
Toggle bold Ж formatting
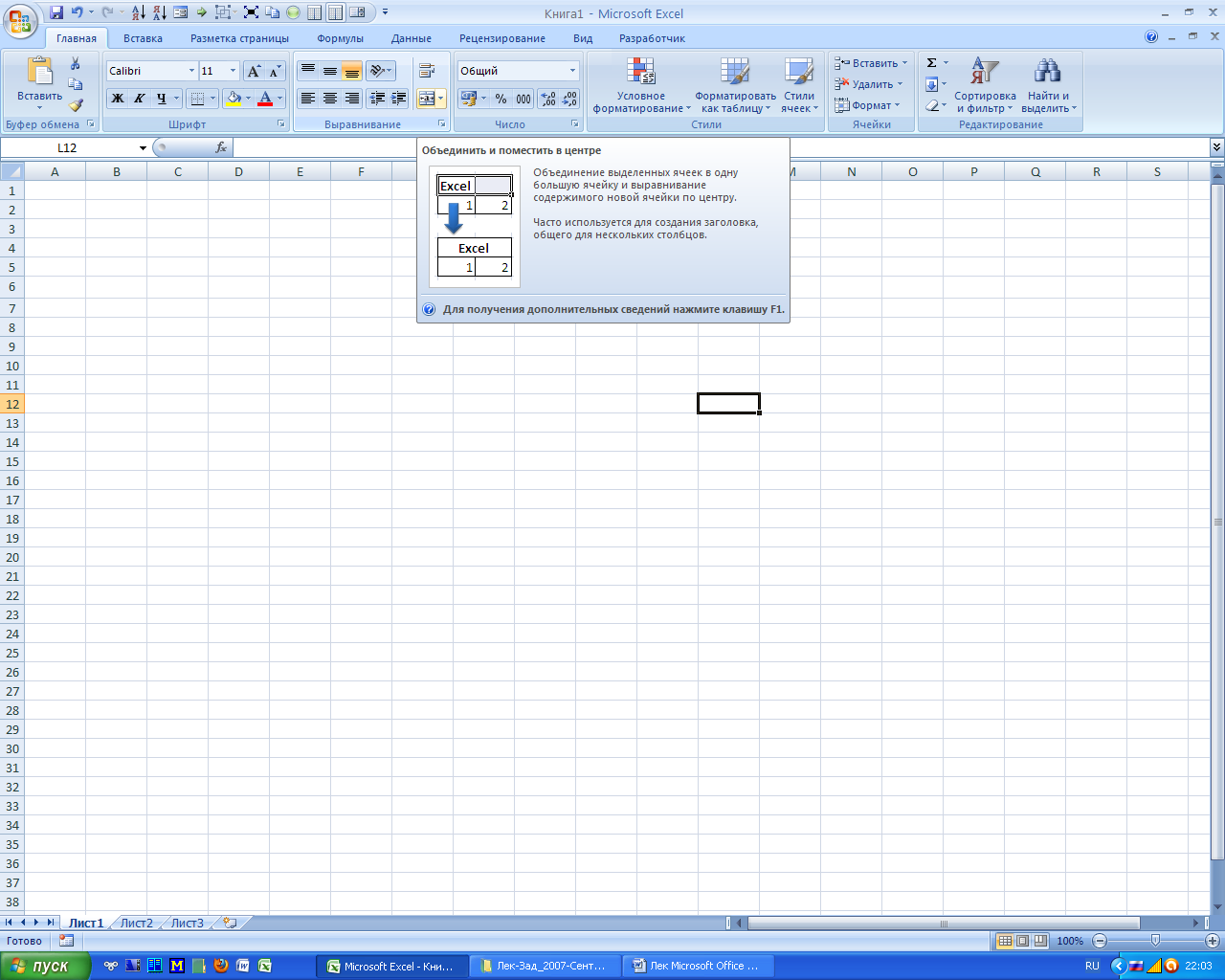click(x=118, y=98)
